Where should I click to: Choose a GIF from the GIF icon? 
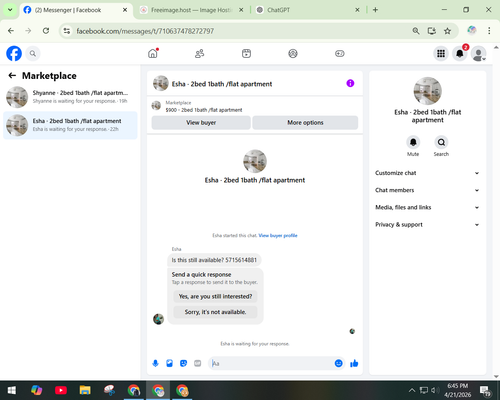pos(197,363)
